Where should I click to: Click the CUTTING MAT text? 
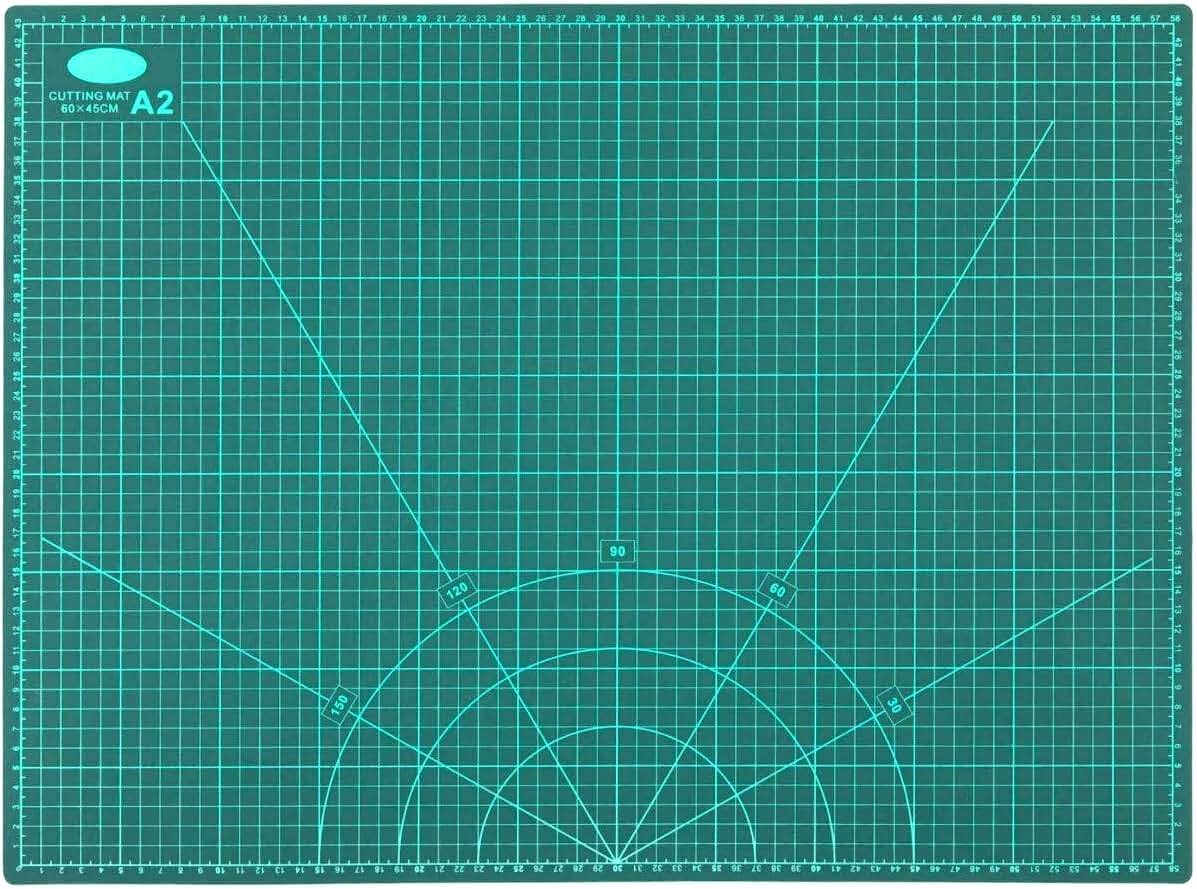(87, 96)
